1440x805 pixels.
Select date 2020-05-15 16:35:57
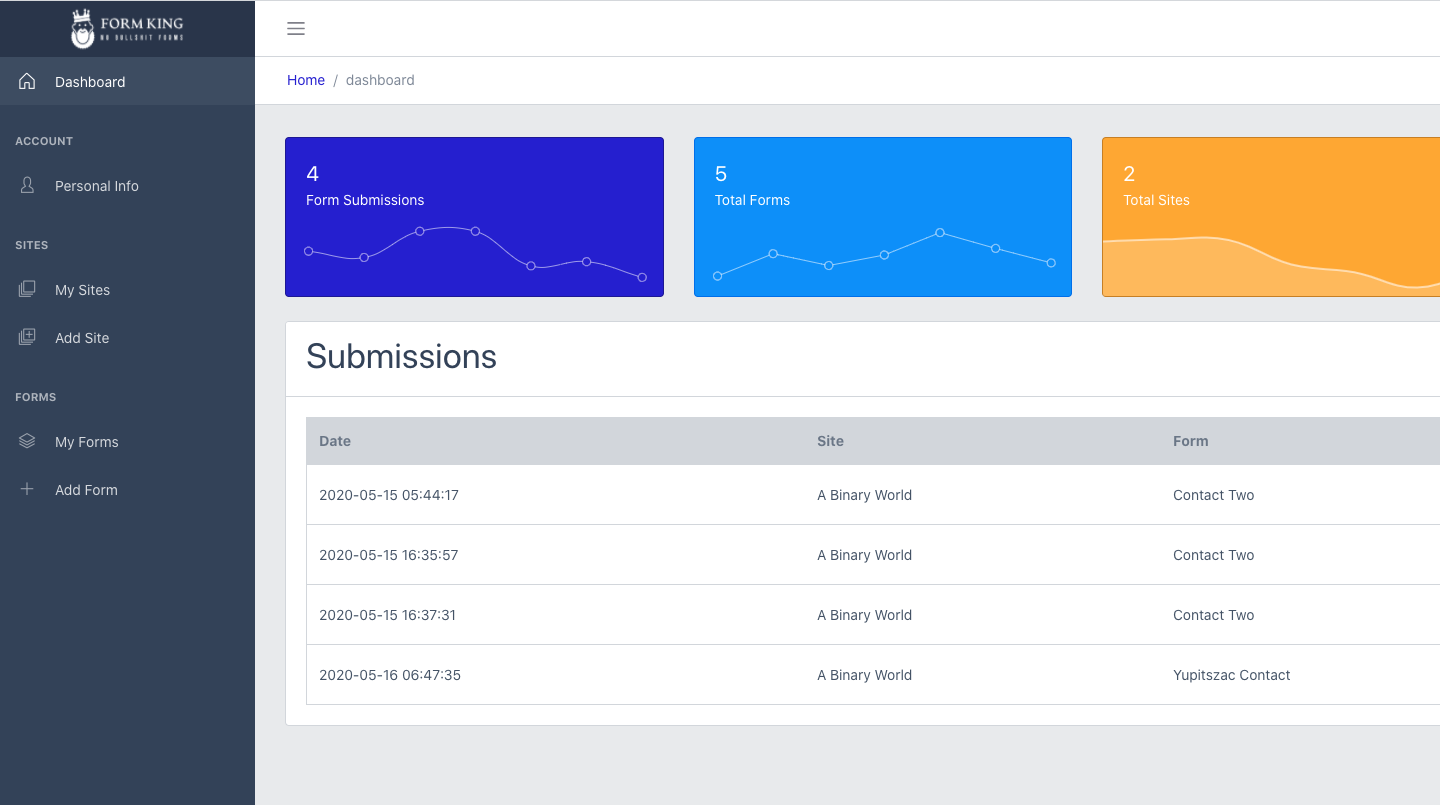click(x=389, y=555)
